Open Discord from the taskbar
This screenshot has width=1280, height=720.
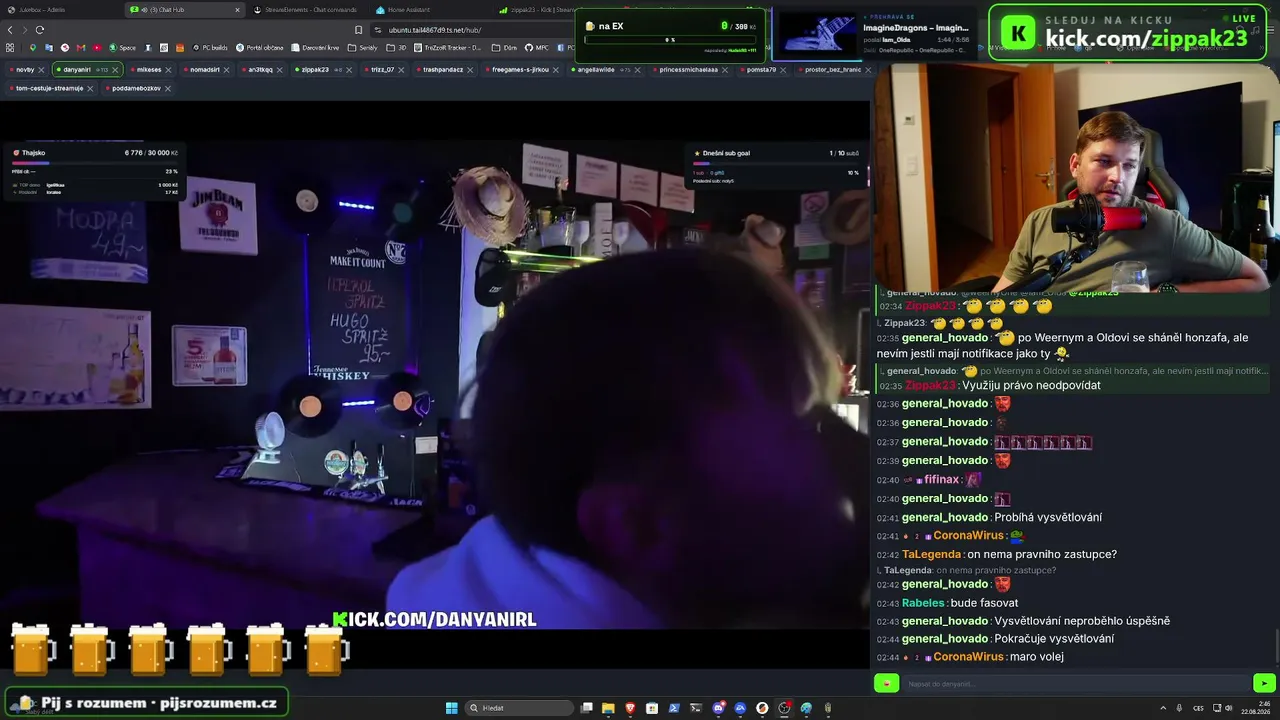coord(718,708)
